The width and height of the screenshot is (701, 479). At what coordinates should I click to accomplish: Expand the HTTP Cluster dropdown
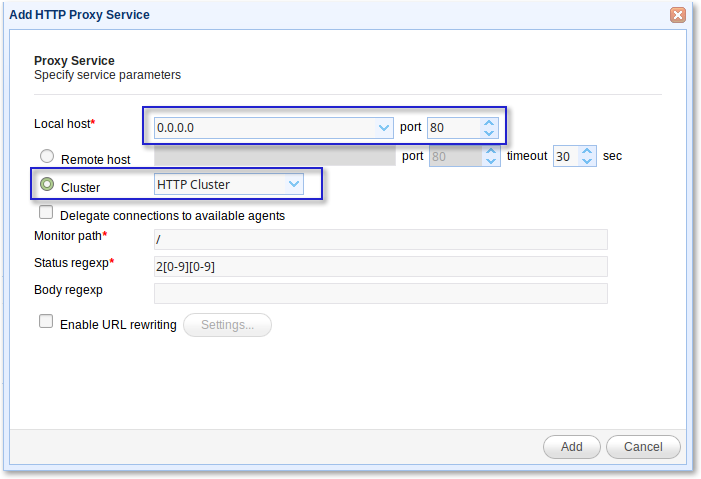point(294,184)
